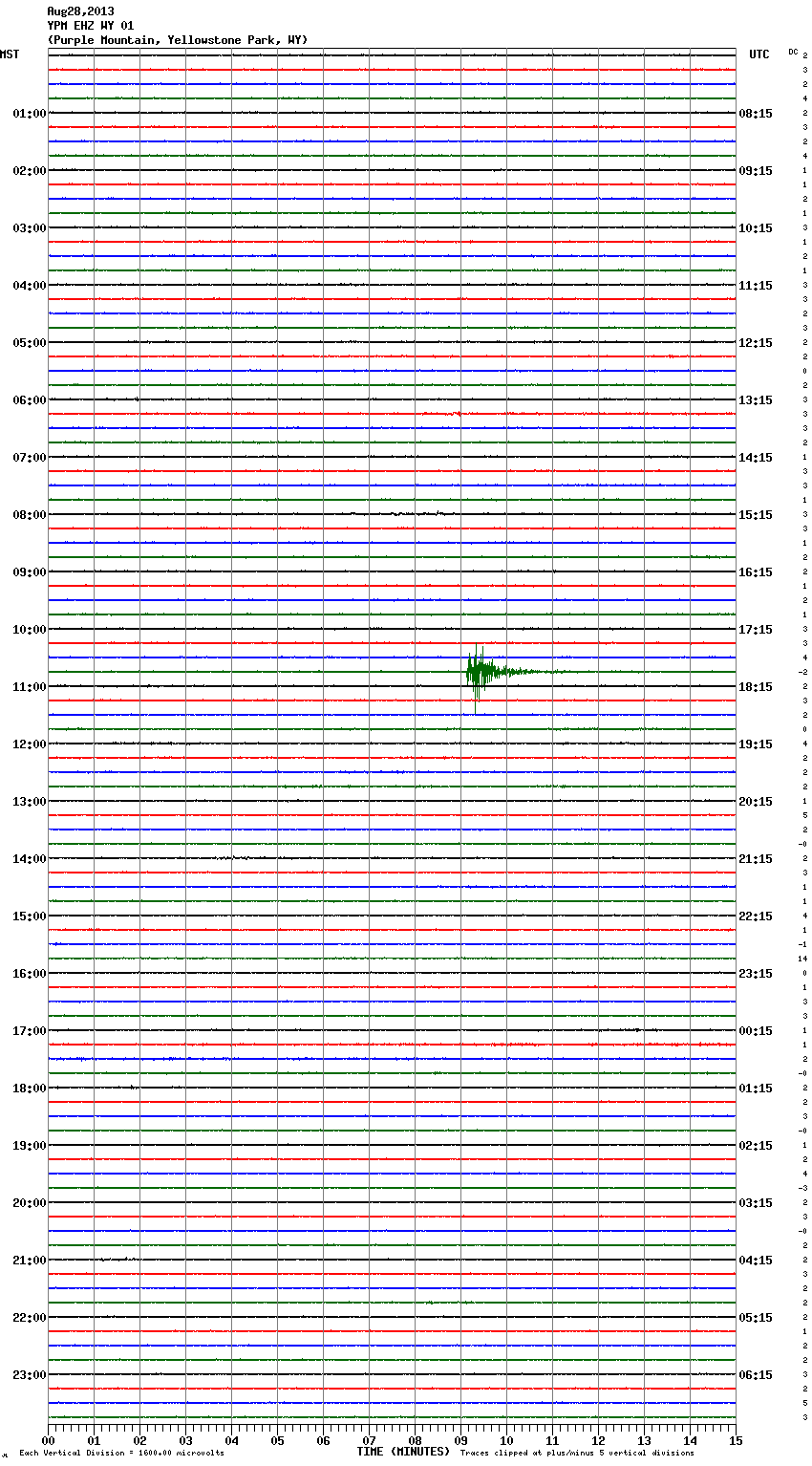This screenshot has height=1466, width=812.
Task: Click the DC value 14 in the right column
Action: coord(803,959)
